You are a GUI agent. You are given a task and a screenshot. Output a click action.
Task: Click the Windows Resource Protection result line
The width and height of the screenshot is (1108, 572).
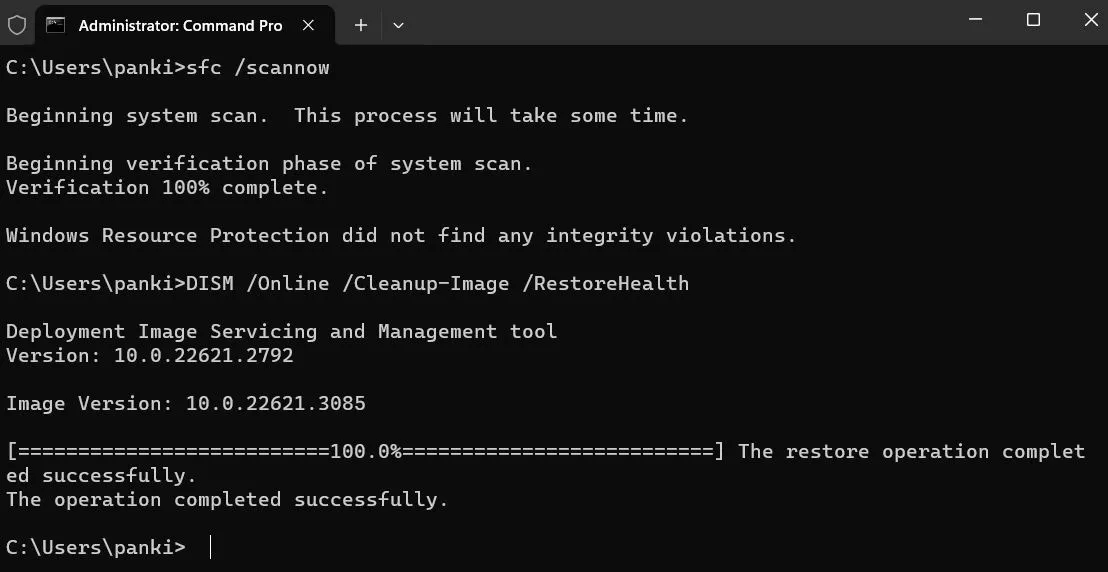click(401, 235)
